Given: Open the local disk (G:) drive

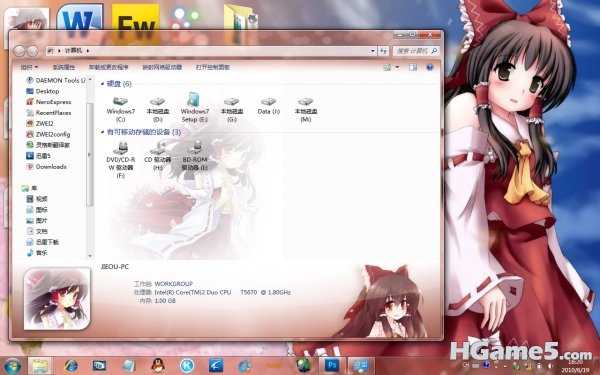Looking at the screenshot, I should pos(232,109).
